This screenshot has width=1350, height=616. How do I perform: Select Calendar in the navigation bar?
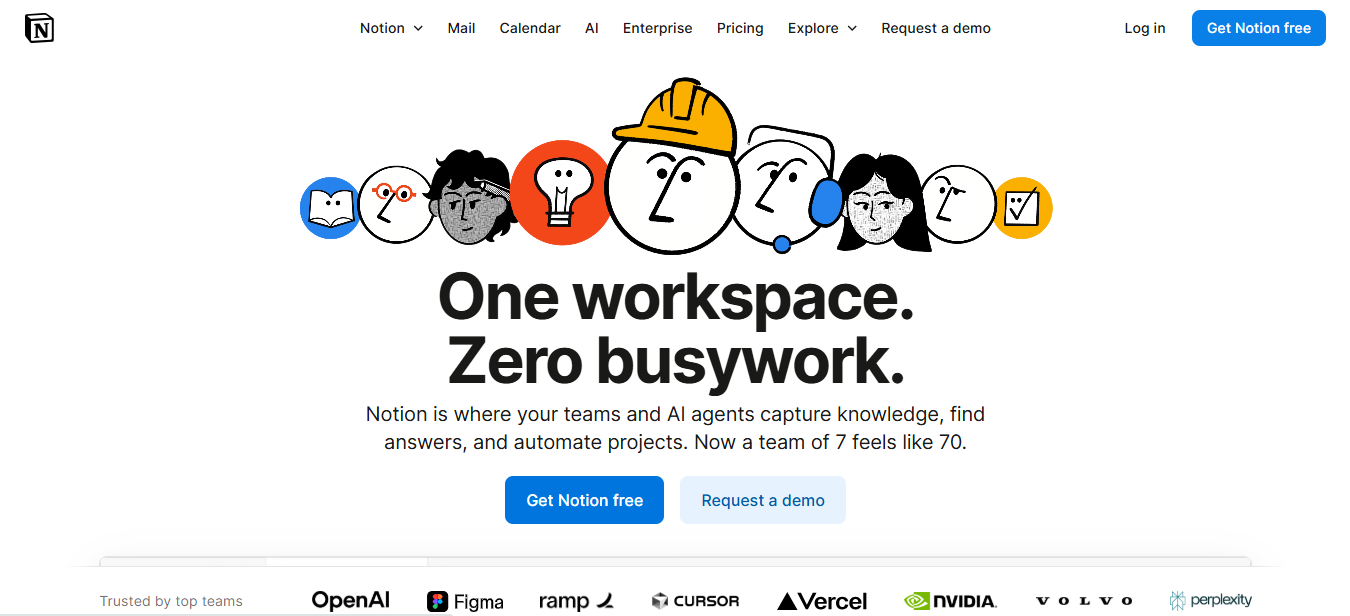pos(530,28)
